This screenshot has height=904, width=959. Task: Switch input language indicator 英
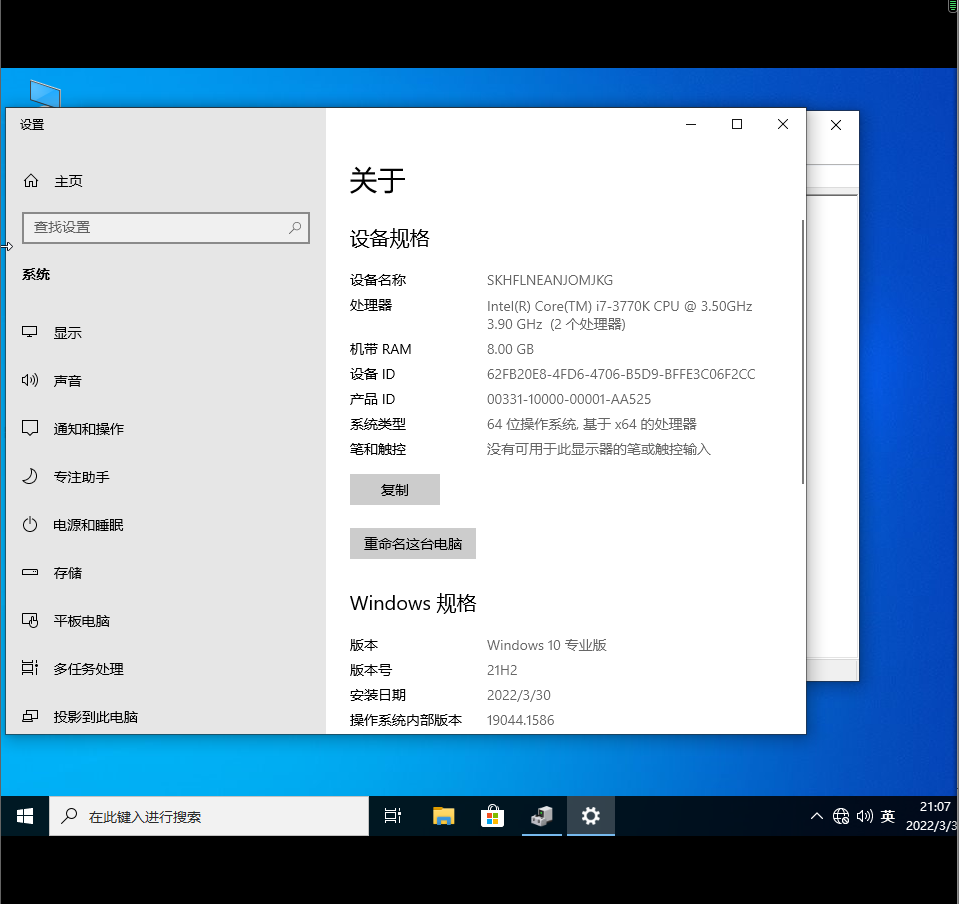click(x=887, y=816)
